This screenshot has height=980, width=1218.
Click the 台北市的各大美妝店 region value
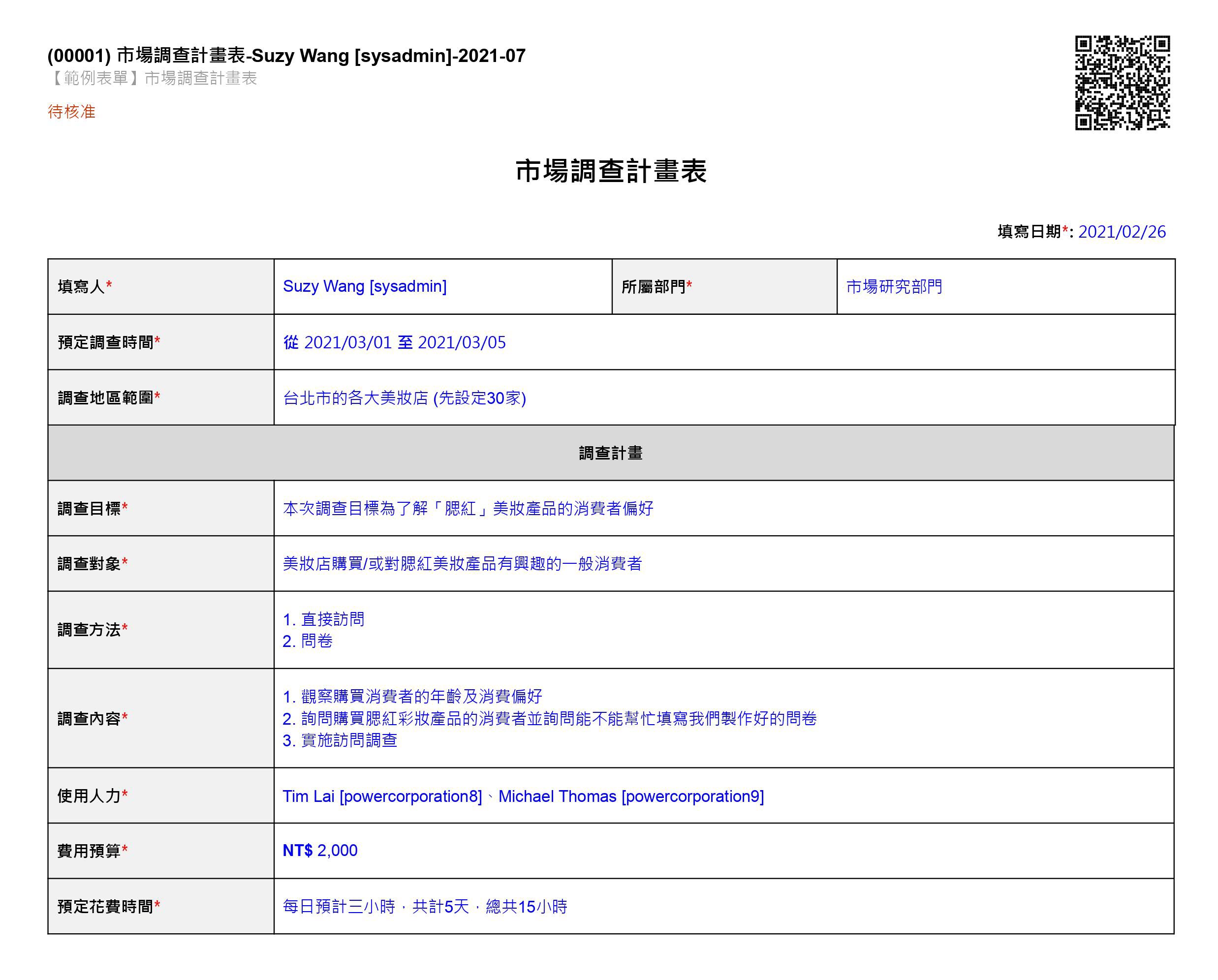pyautogui.click(x=405, y=398)
